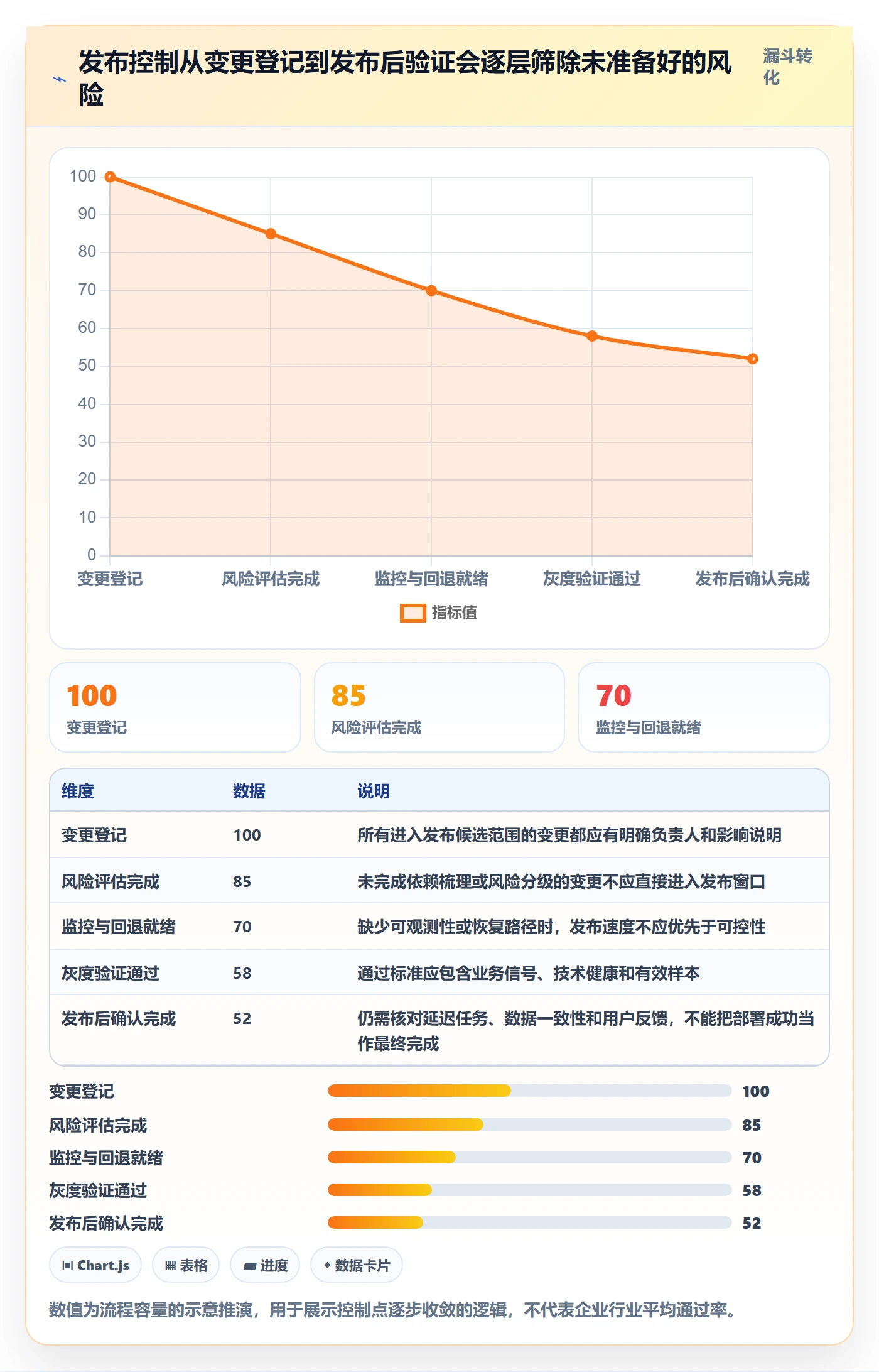This screenshot has height=1372, width=879.
Task: Open the 85 风险评估完成 data card
Action: tap(439, 707)
